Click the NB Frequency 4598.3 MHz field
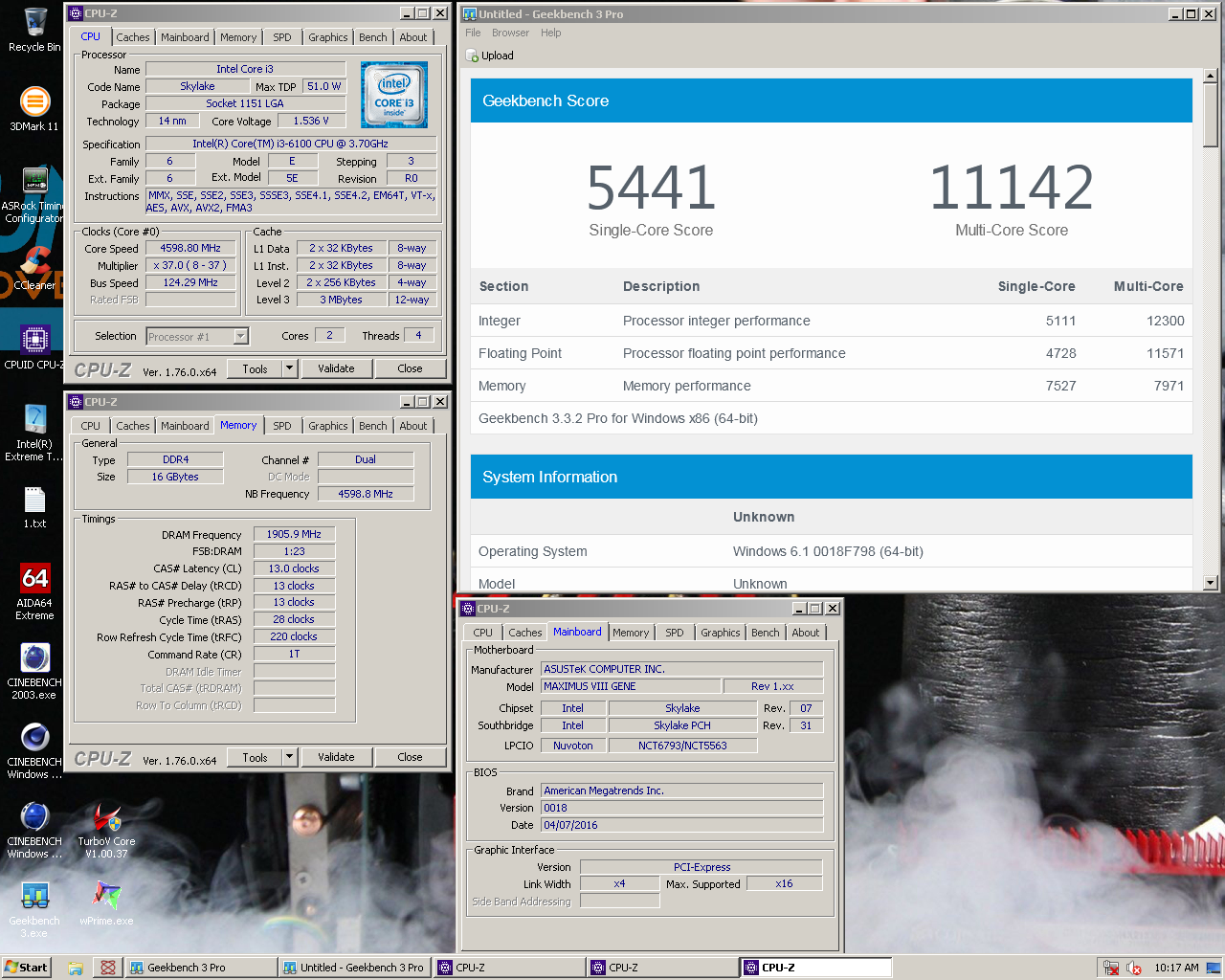The image size is (1225, 980). click(366, 494)
